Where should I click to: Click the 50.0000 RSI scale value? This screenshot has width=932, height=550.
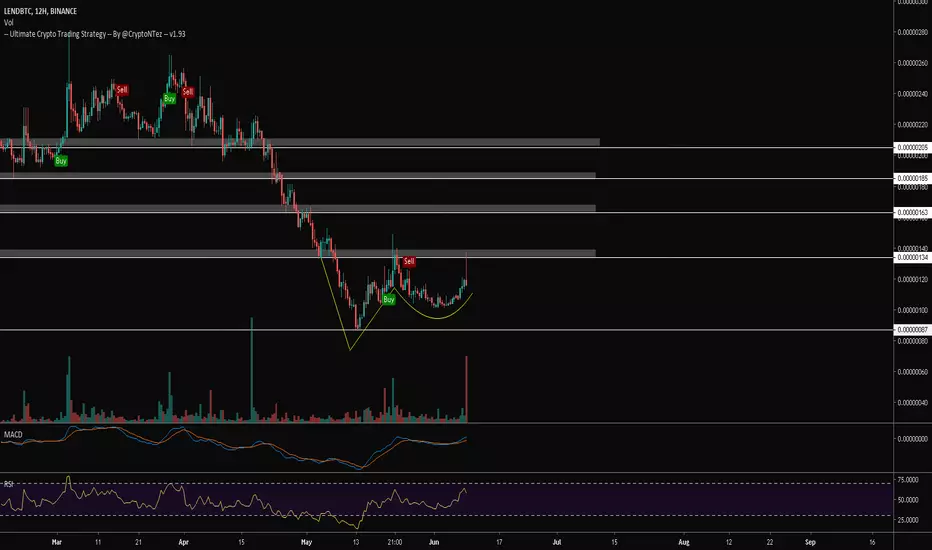pos(908,500)
